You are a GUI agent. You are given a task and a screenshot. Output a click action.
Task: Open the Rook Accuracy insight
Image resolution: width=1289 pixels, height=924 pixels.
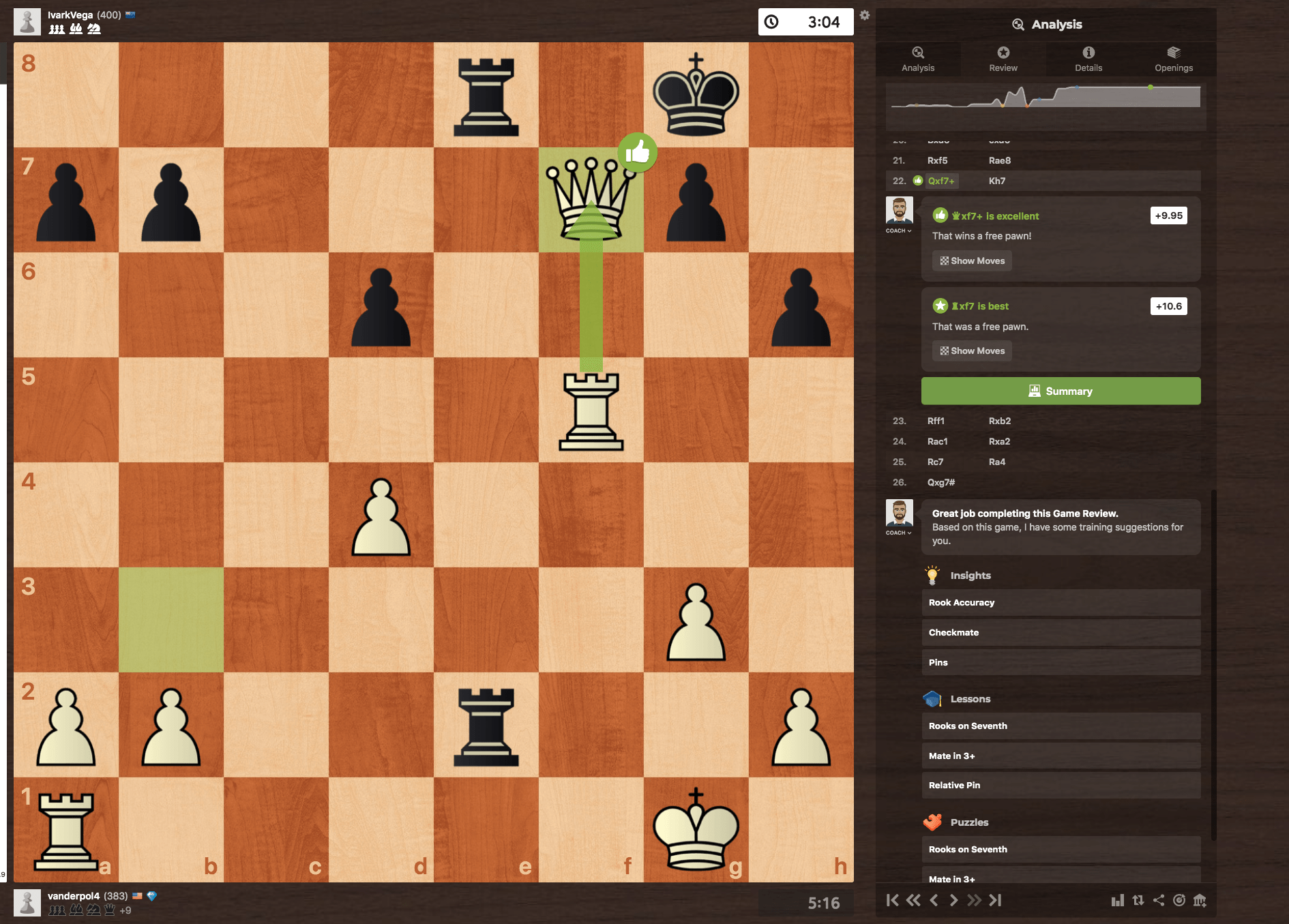click(x=1061, y=602)
